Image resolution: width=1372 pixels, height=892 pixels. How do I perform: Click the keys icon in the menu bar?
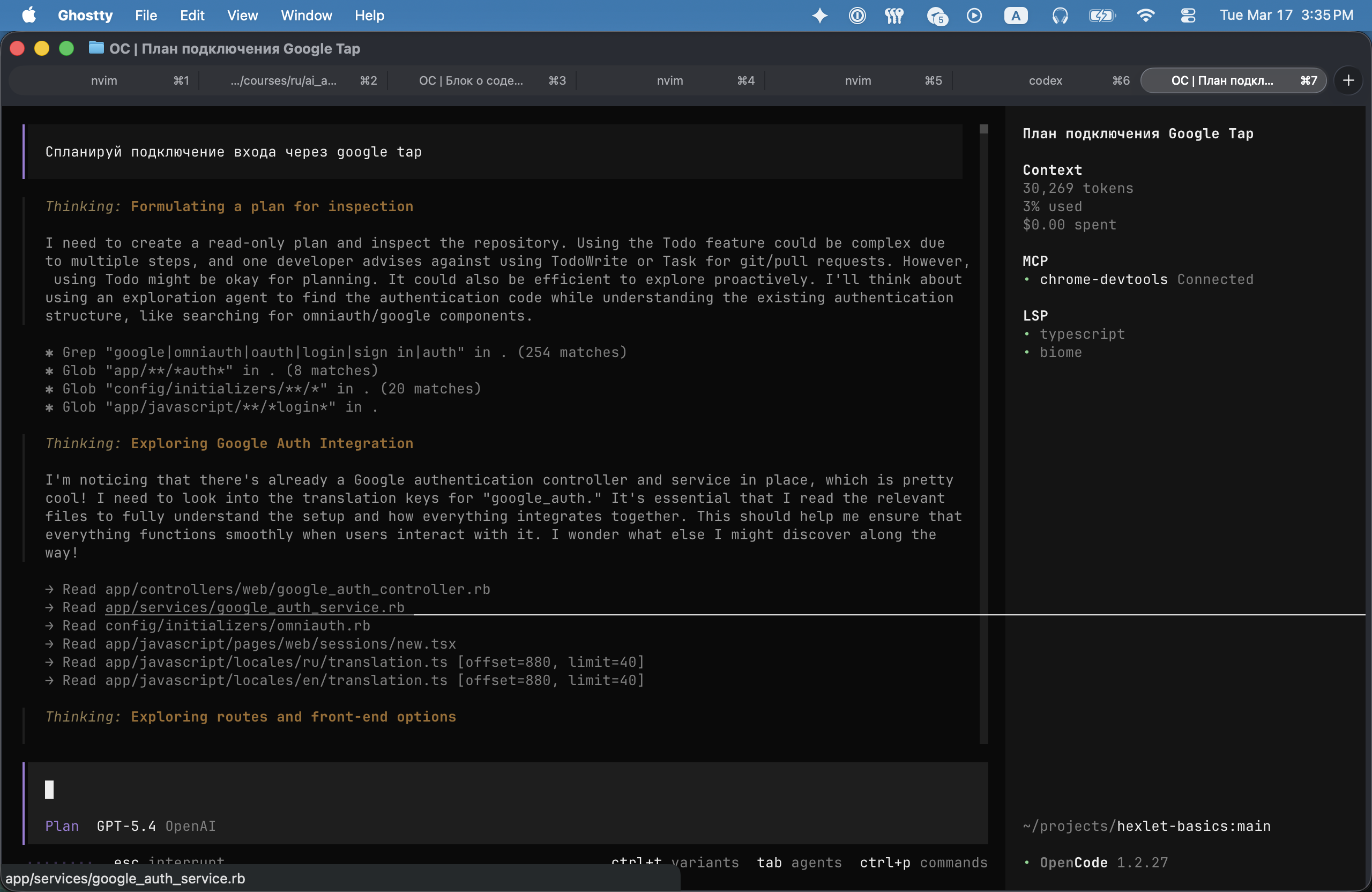coord(893,16)
